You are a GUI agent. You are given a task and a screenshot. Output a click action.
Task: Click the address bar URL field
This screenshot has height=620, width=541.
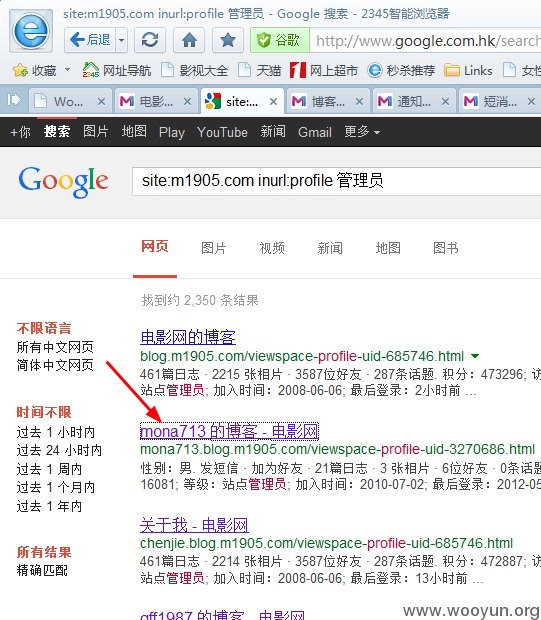[425, 40]
